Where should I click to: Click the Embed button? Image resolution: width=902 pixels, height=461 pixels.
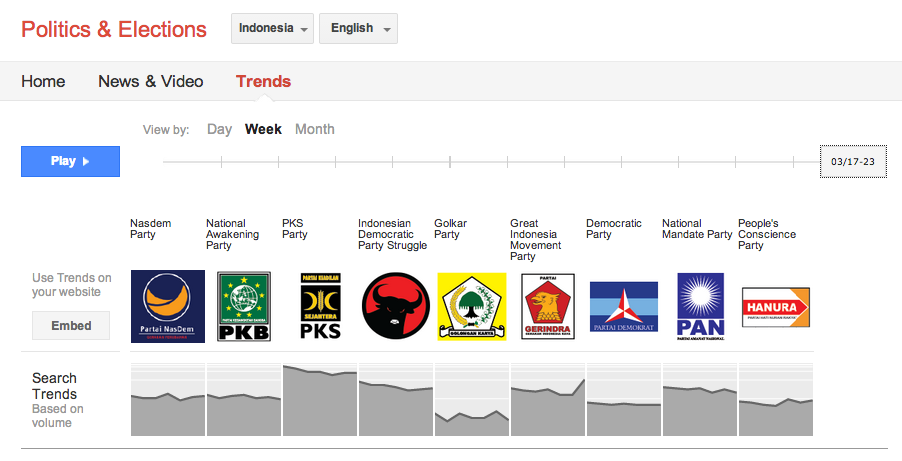click(x=71, y=325)
